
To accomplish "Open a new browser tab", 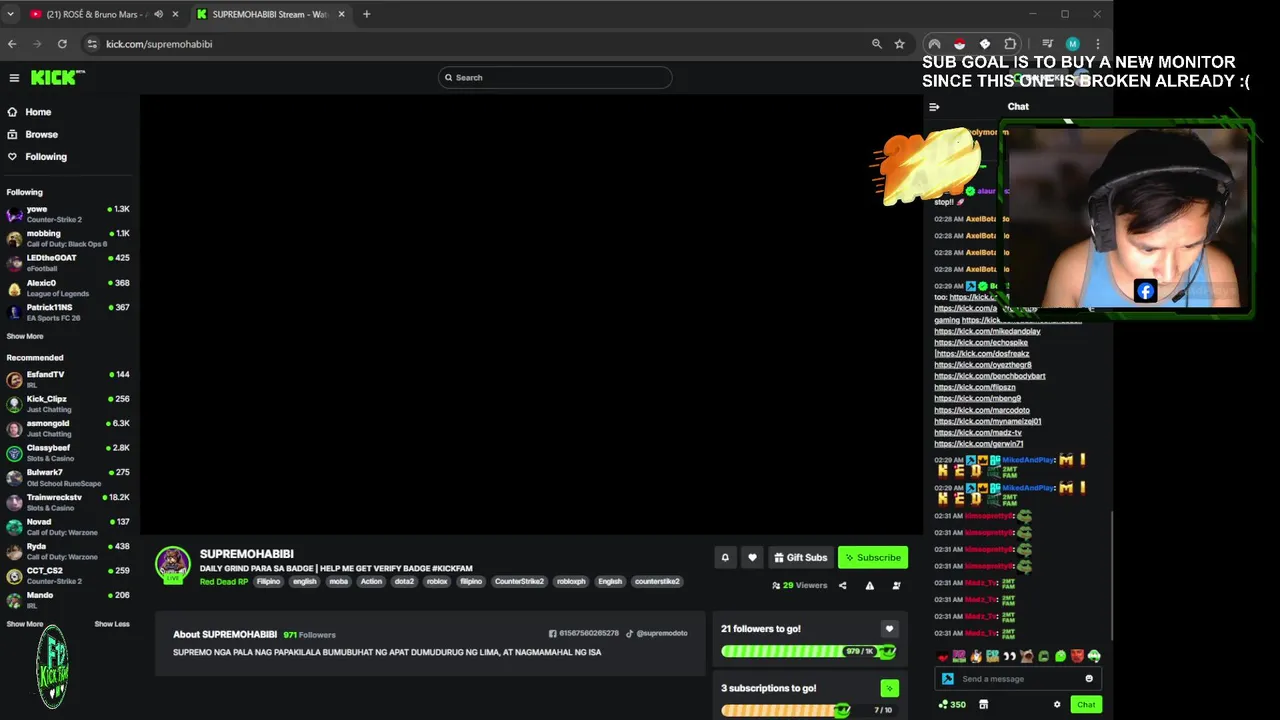I will point(366,14).
